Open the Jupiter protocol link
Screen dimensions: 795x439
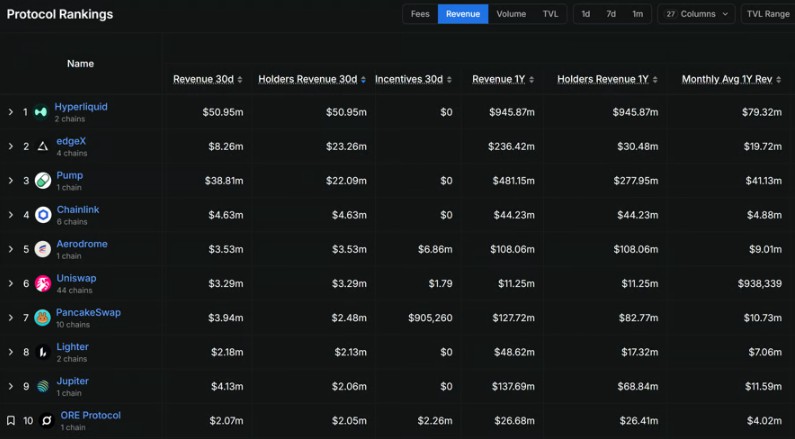(x=72, y=381)
